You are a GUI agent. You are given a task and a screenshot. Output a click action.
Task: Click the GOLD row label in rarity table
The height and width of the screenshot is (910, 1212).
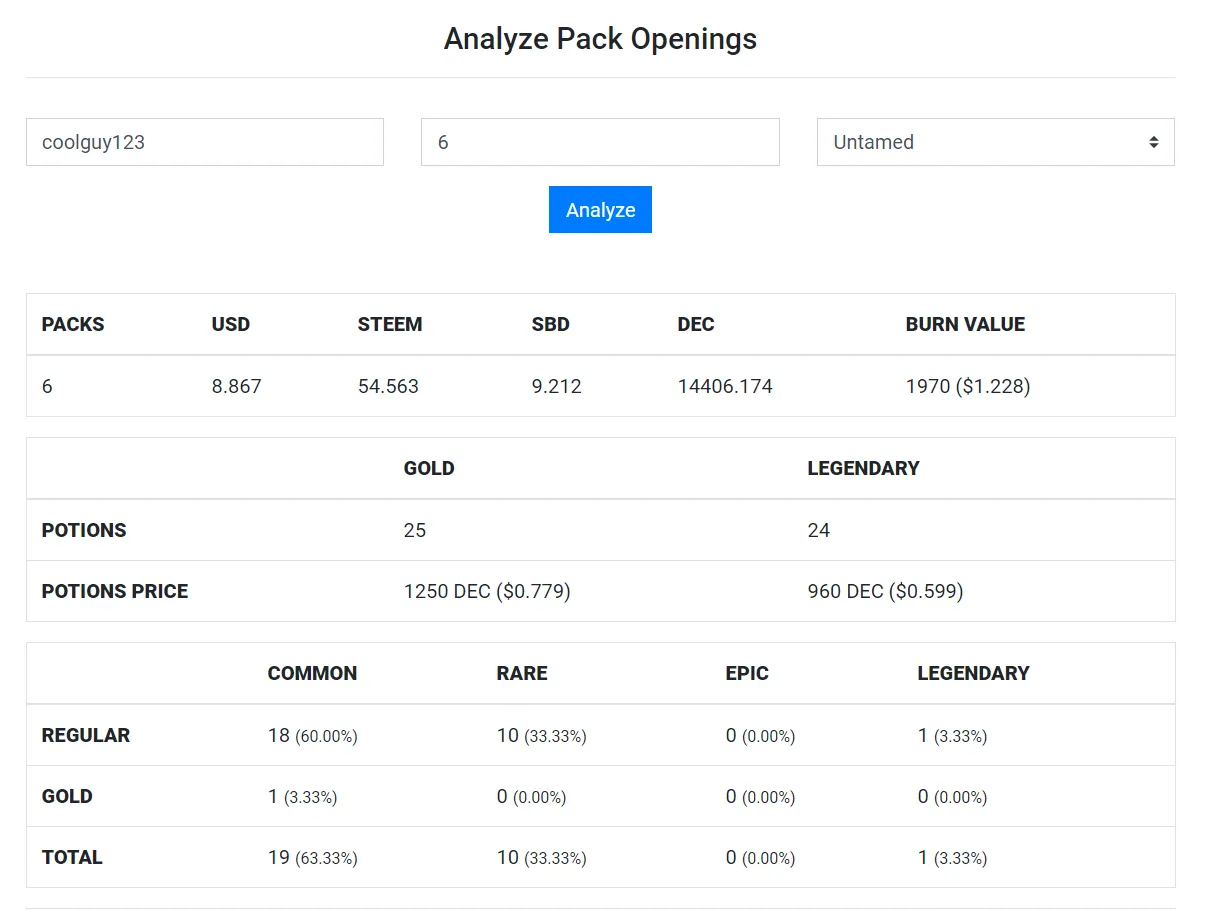(67, 796)
